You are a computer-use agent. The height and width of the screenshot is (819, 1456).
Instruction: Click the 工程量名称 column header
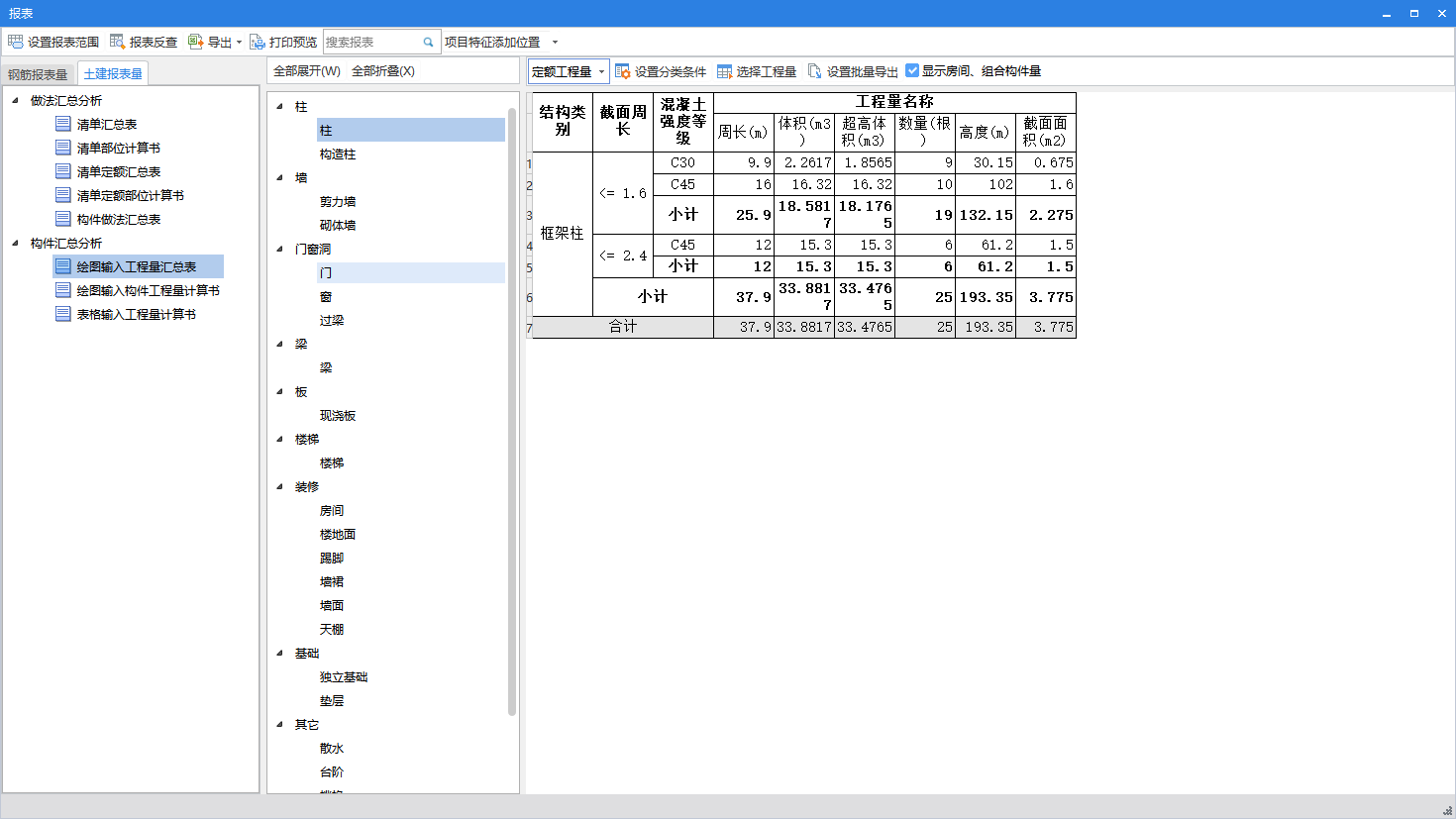pyautogui.click(x=894, y=102)
